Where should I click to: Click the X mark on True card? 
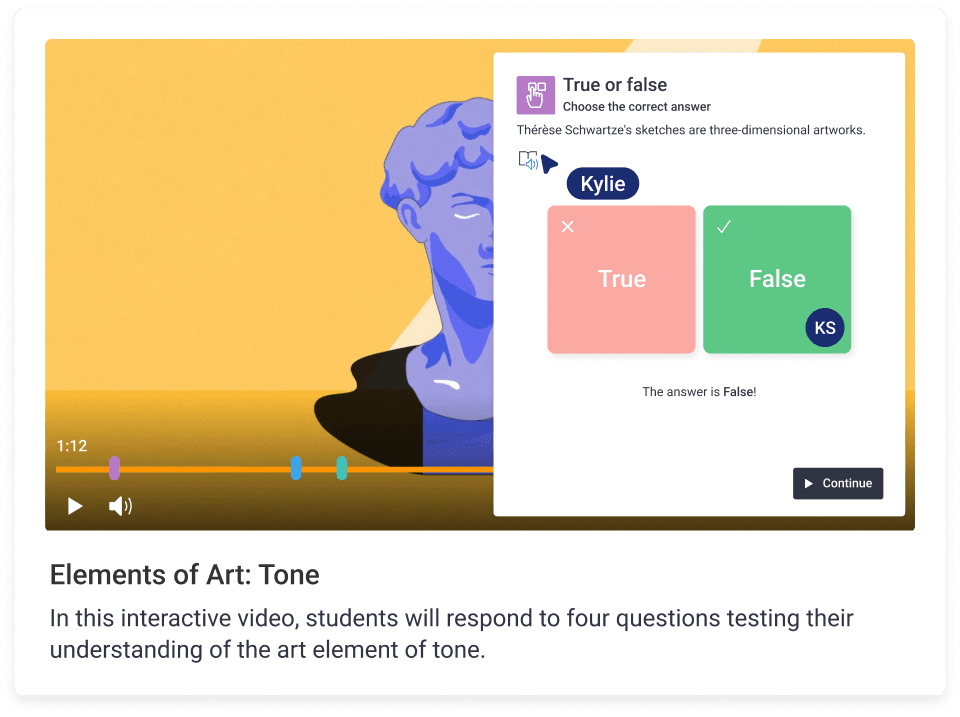coord(568,227)
